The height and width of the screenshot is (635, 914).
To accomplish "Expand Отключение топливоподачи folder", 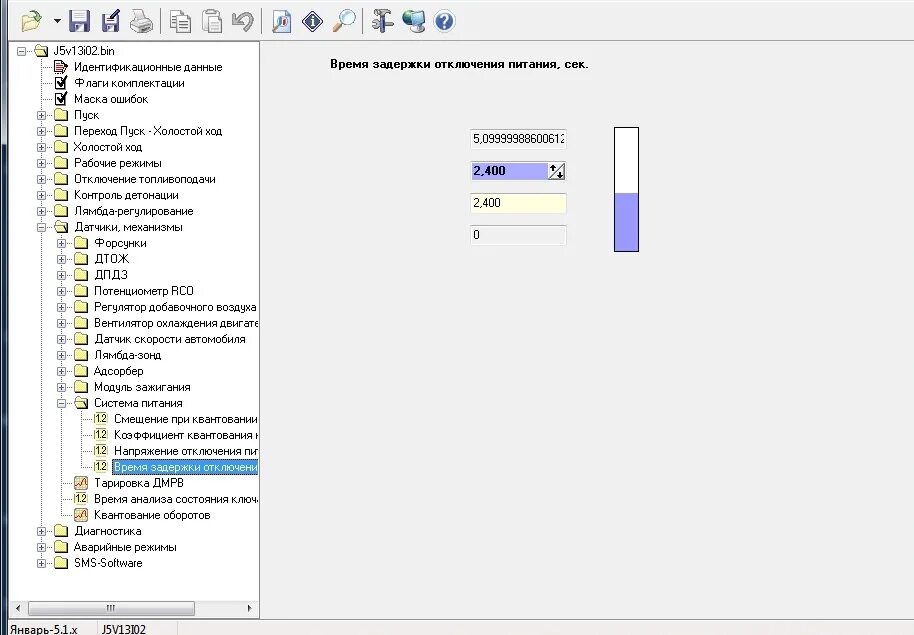I will click(41, 180).
